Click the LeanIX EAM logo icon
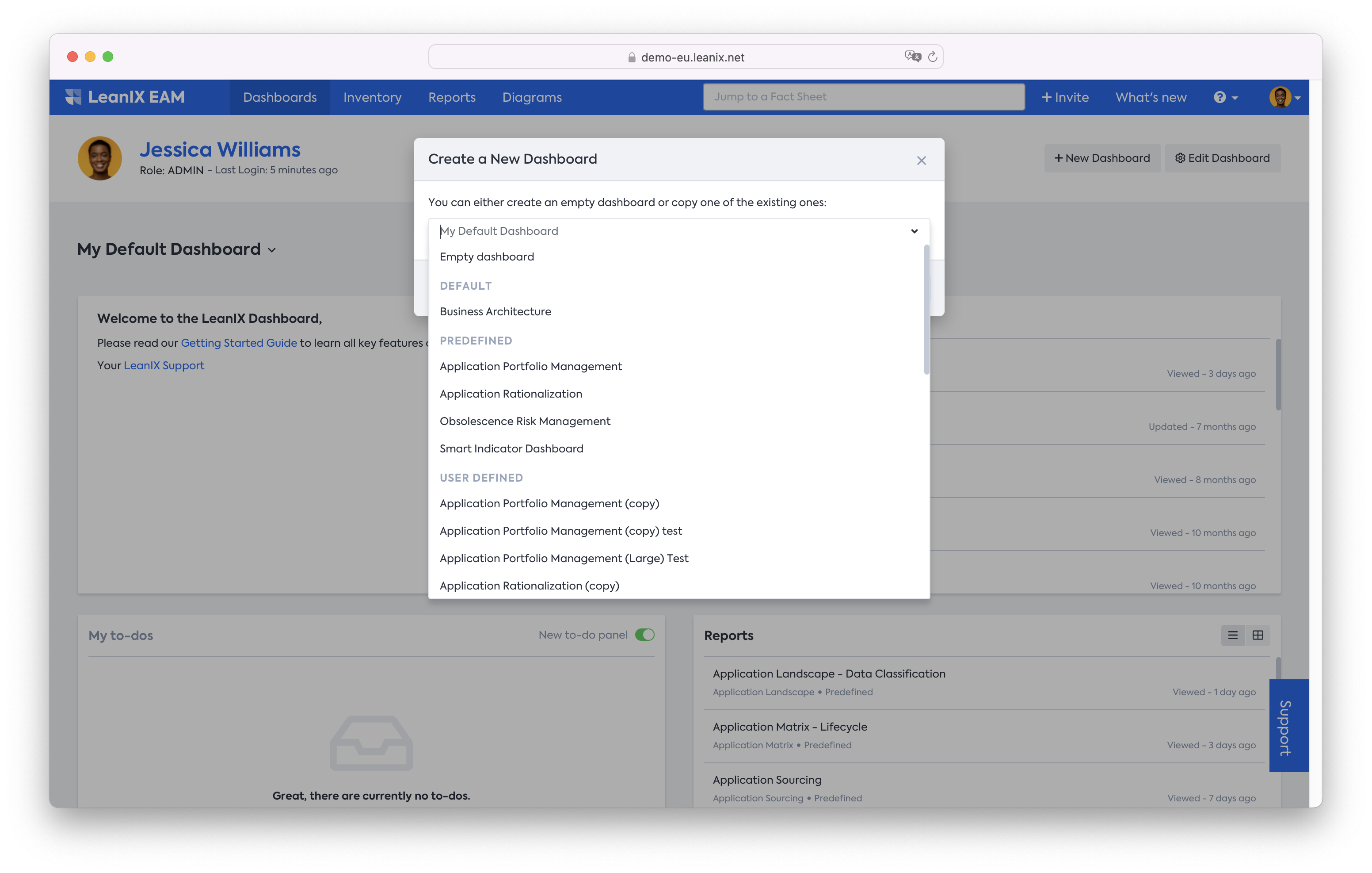This screenshot has width=1372, height=873. pyautogui.click(x=73, y=97)
